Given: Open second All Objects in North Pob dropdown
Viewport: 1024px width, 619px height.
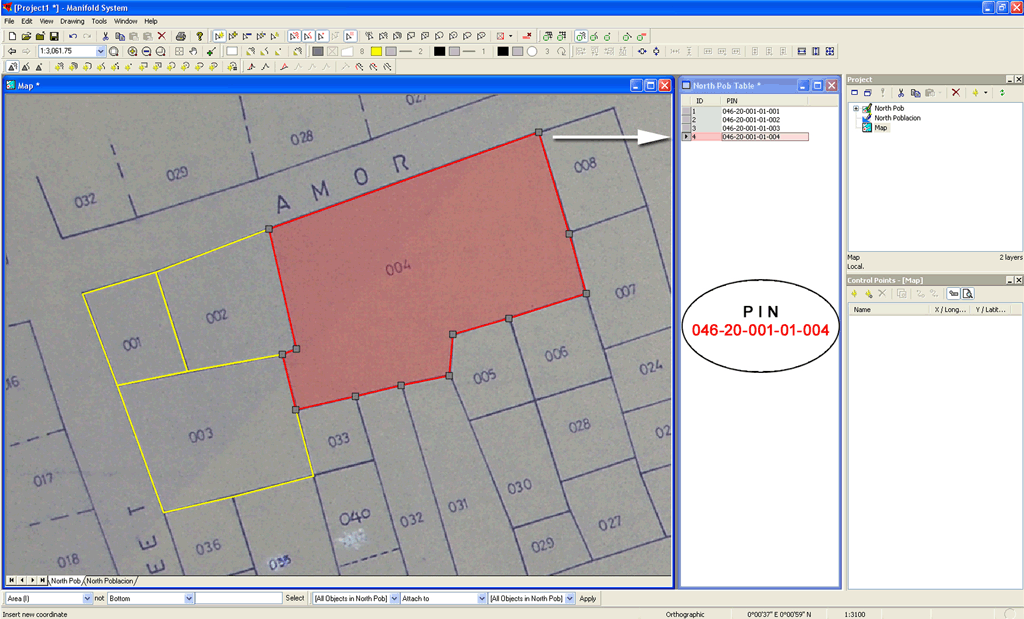Looking at the screenshot, I should (x=570, y=599).
